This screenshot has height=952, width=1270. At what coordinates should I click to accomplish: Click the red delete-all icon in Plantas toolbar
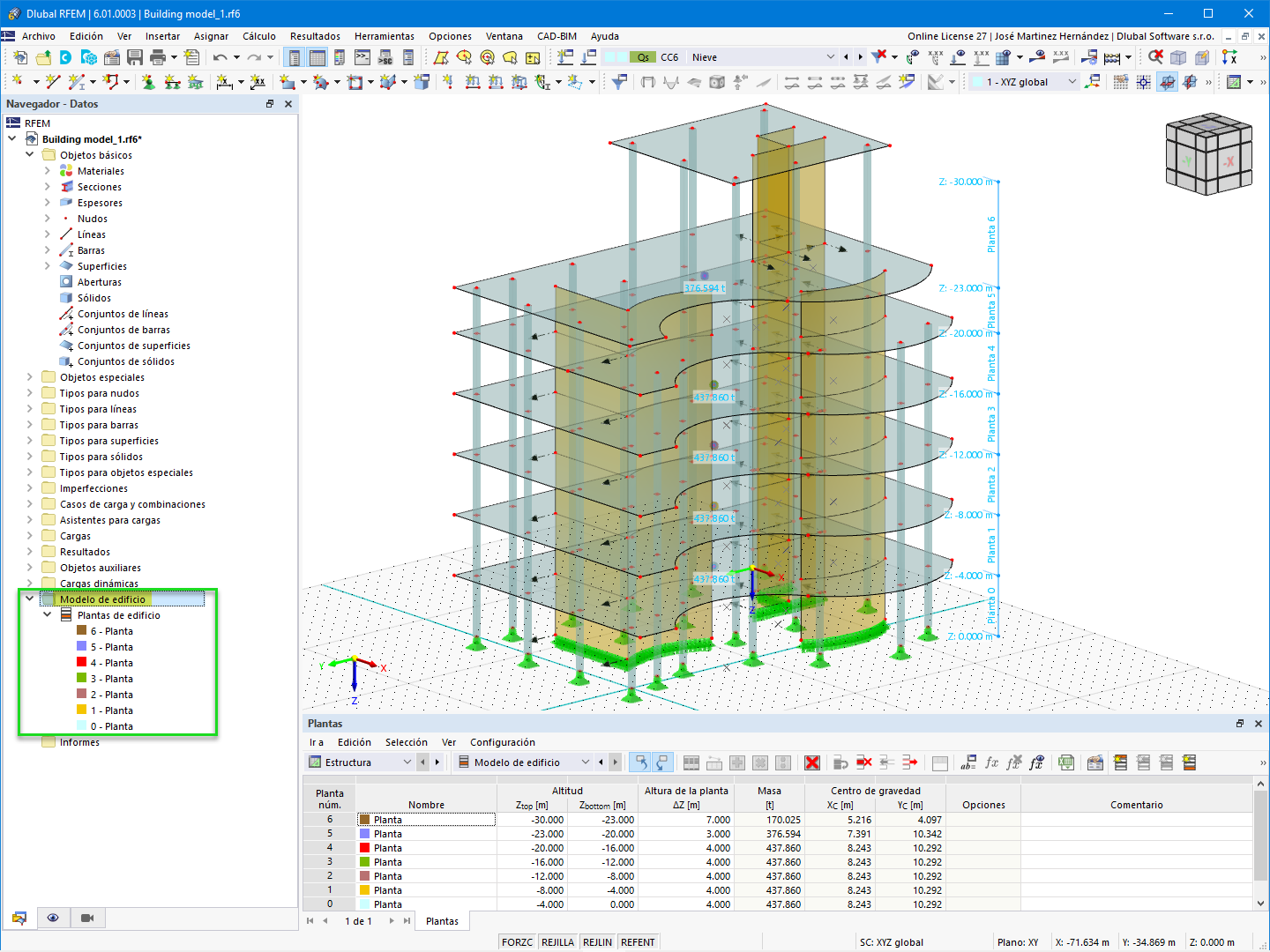[x=812, y=762]
